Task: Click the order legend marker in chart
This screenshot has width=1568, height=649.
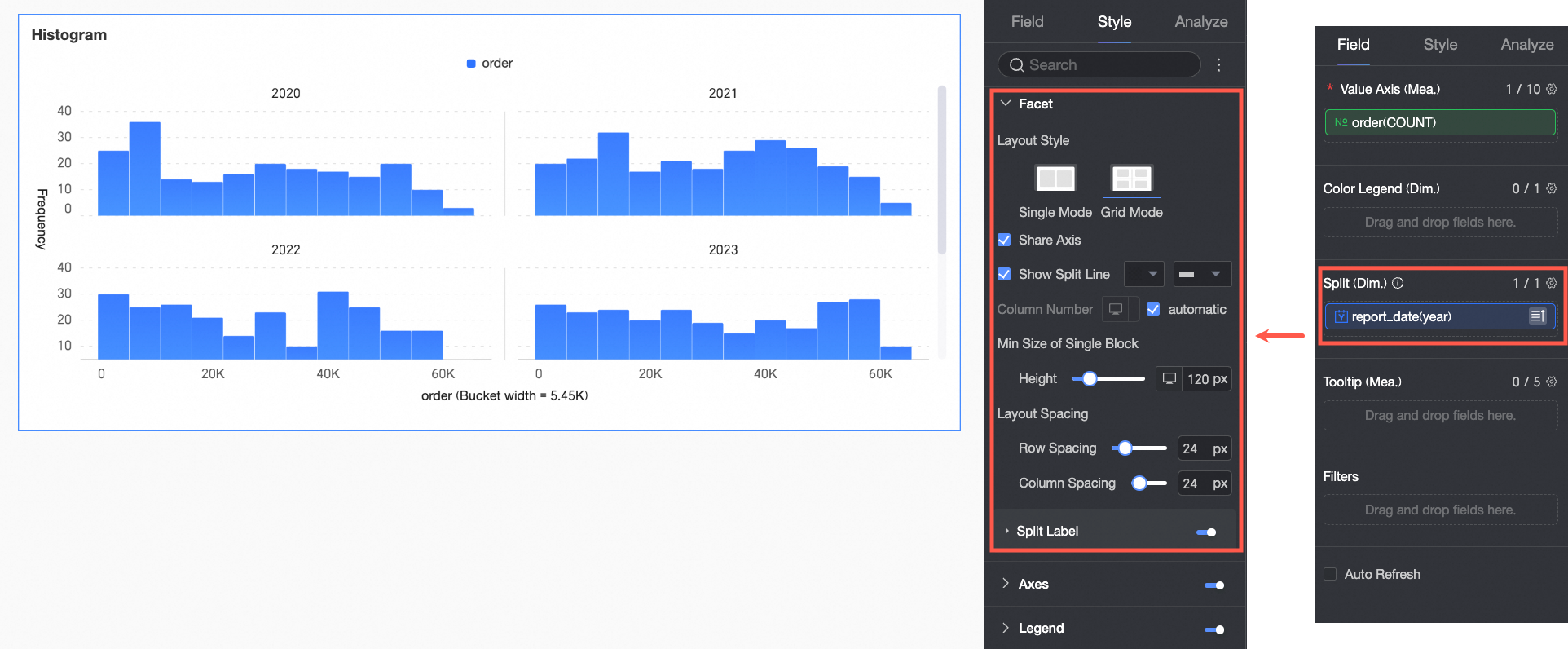Action: click(x=471, y=64)
